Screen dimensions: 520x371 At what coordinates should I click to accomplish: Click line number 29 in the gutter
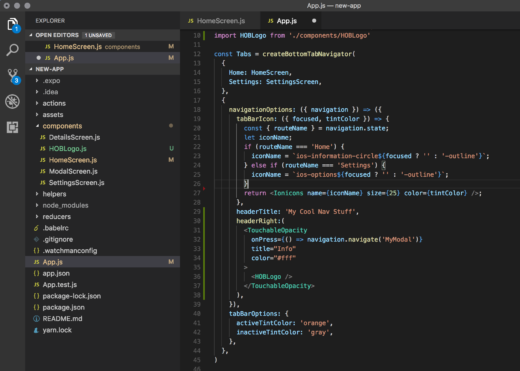[197, 212]
